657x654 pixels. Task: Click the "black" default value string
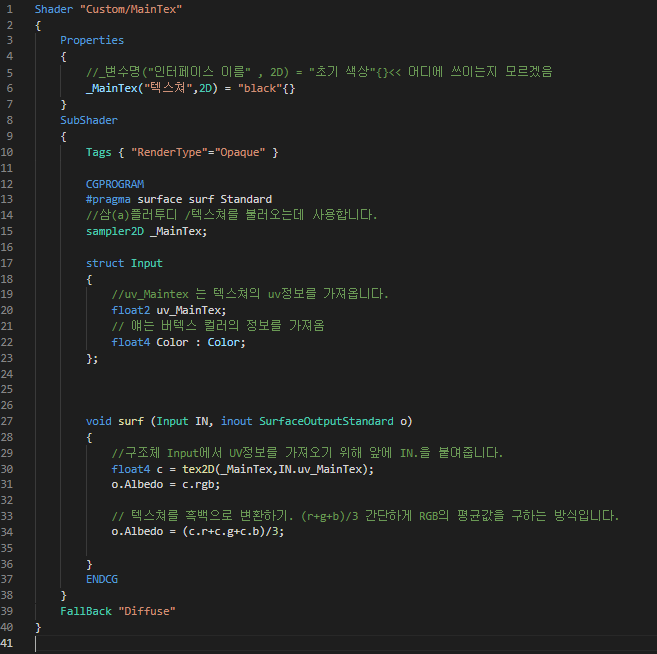(260, 88)
